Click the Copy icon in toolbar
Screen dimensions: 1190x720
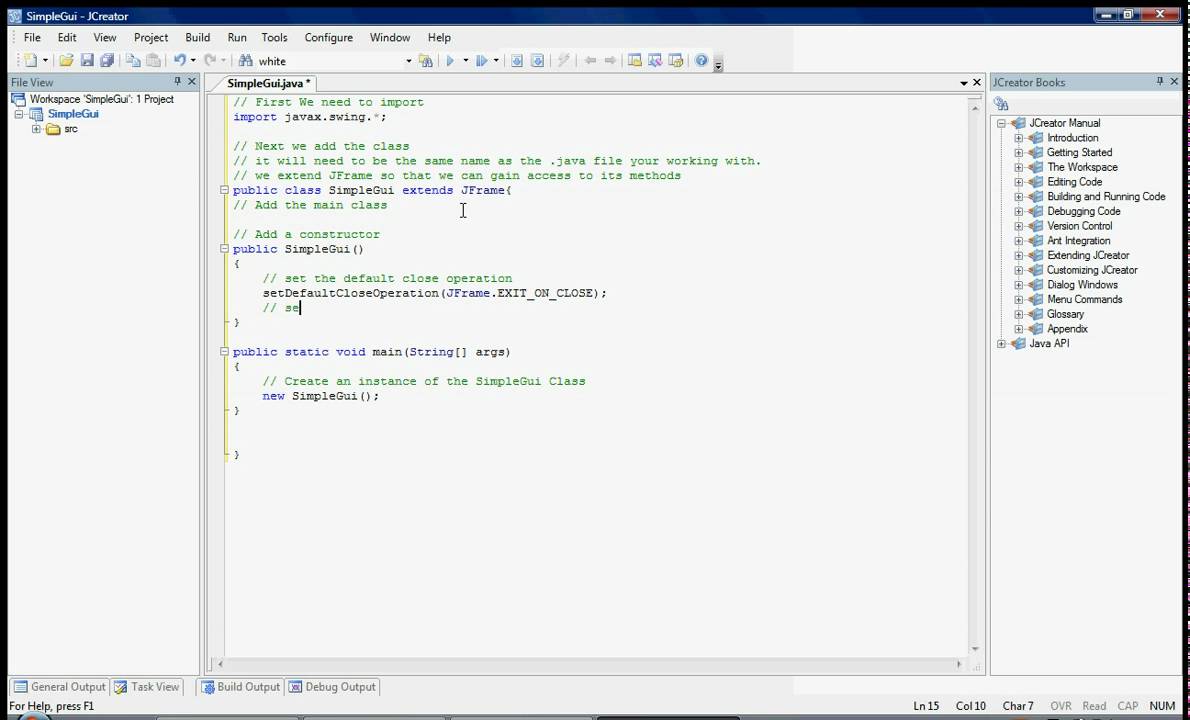[133, 61]
